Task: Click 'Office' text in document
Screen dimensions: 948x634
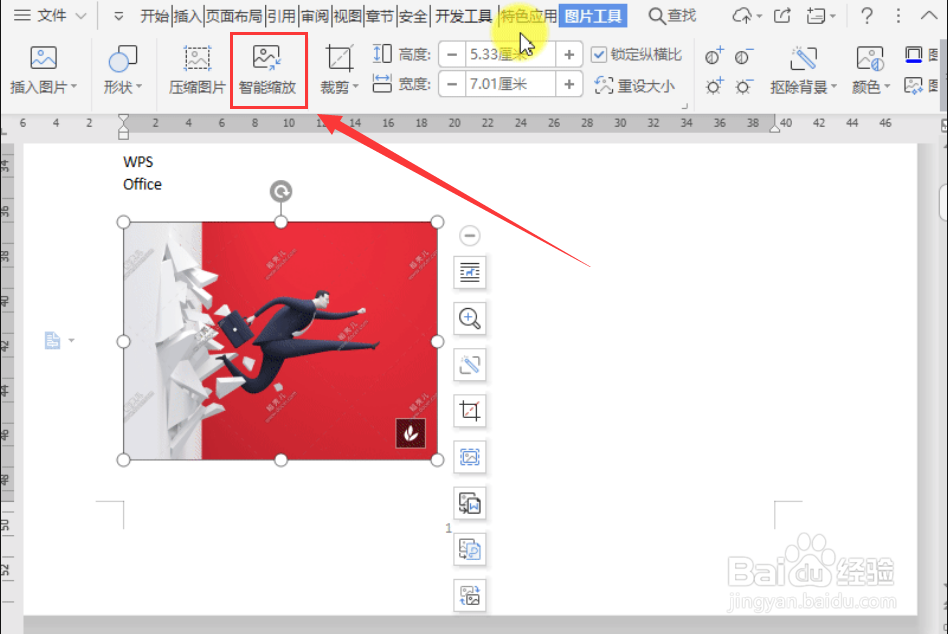Action: [142, 184]
